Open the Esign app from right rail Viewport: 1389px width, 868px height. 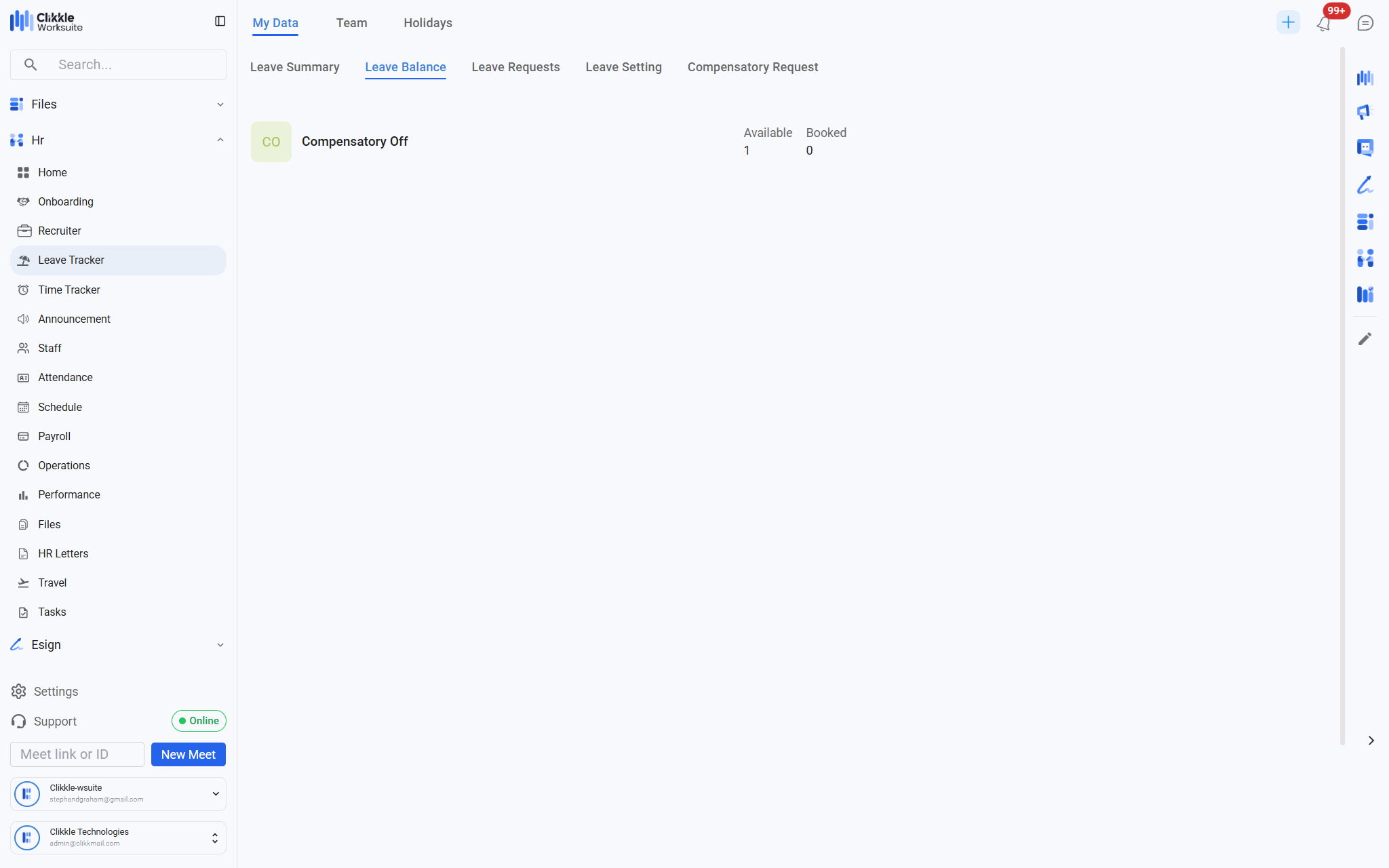tap(1365, 185)
